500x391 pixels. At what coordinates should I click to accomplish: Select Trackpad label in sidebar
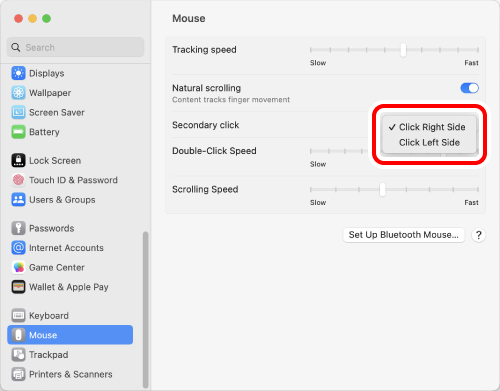click(49, 355)
